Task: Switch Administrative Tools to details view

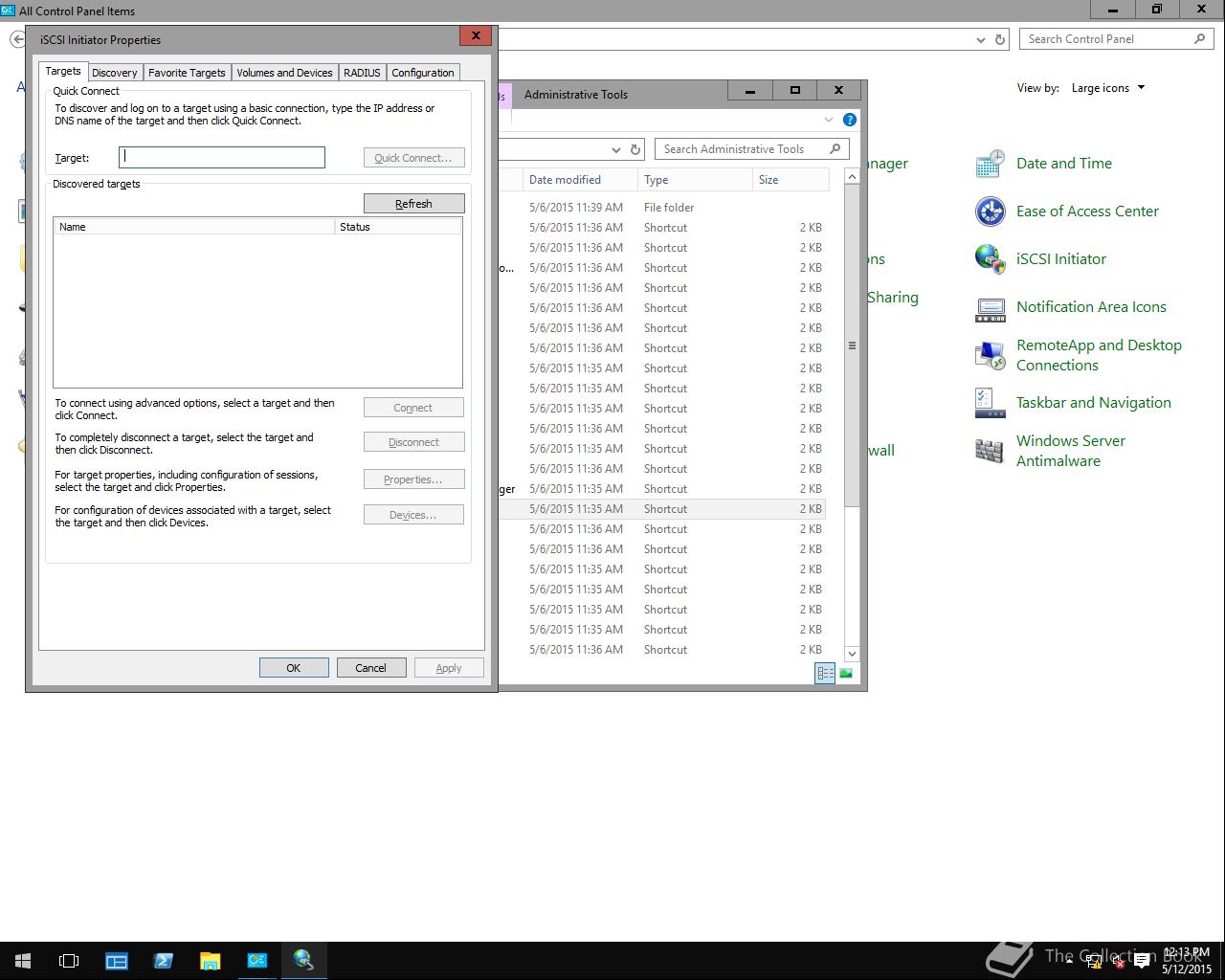Action: [825, 674]
